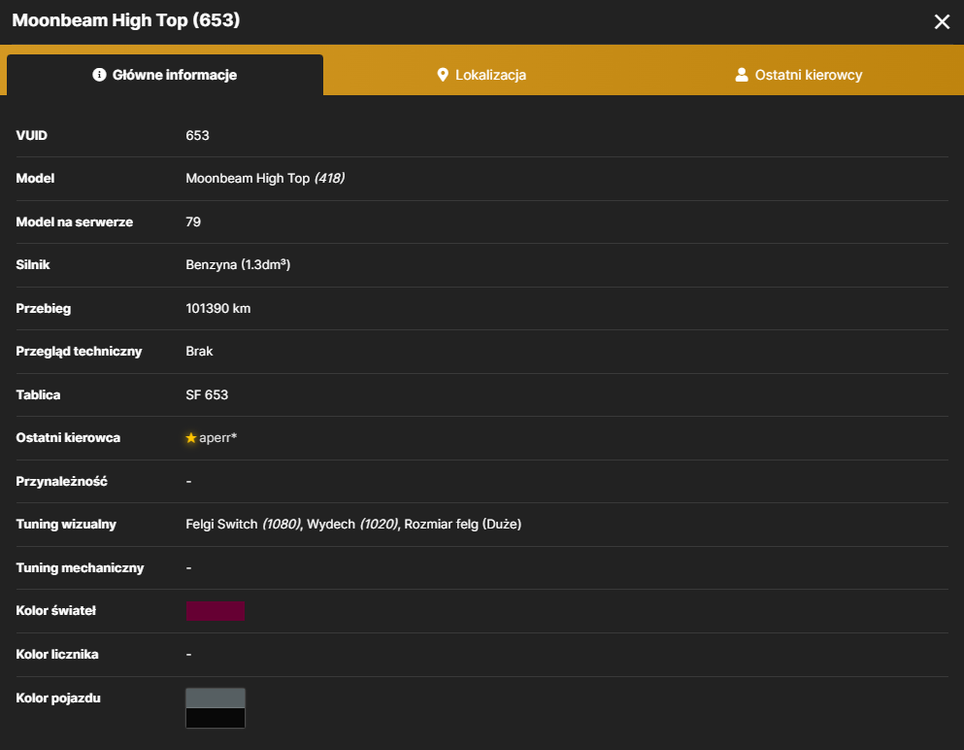The width and height of the screenshot is (964, 750).
Task: Click the Kolor licznika label
Action: [x=57, y=654]
